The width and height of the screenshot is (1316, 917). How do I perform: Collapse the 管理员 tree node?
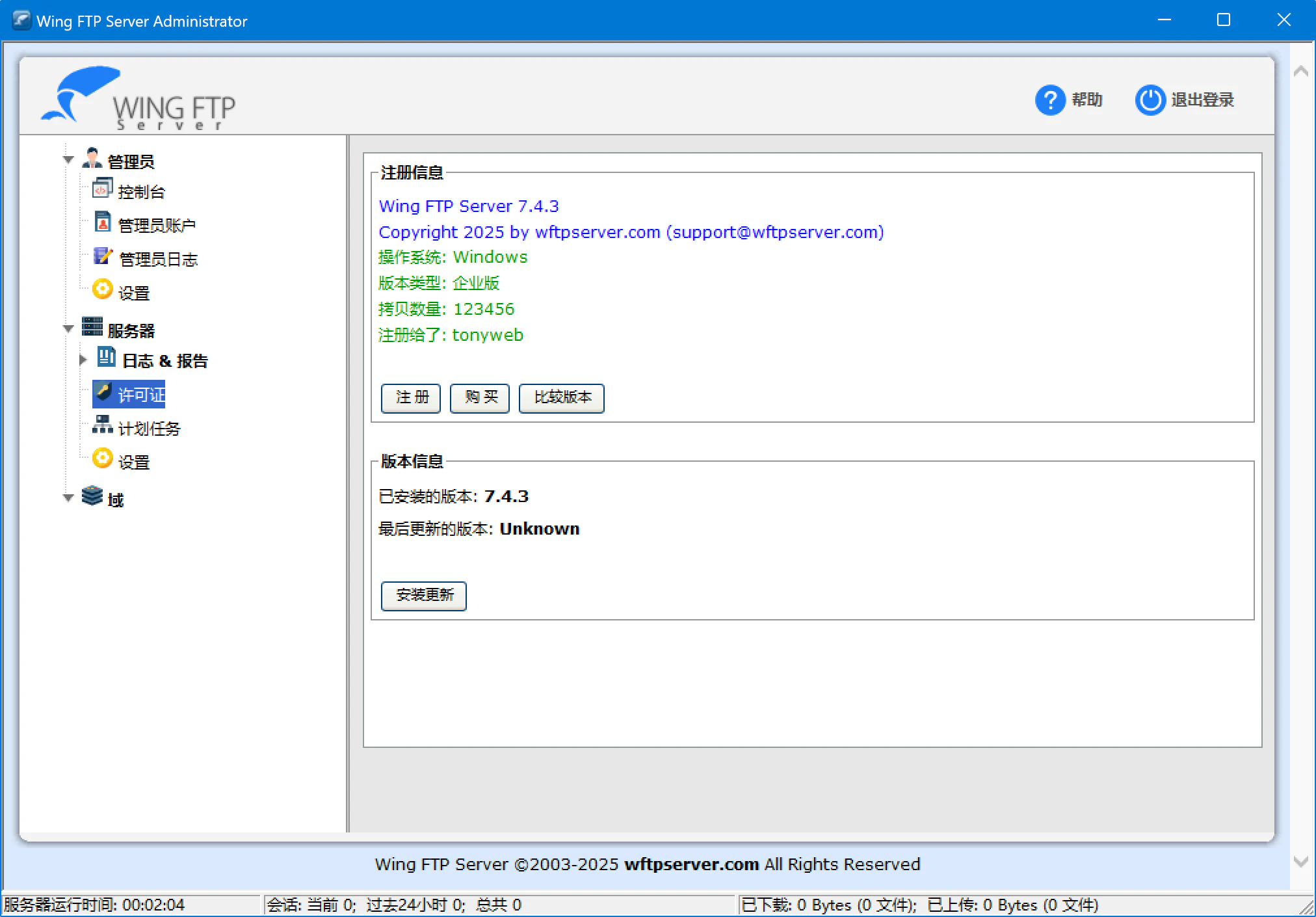(68, 159)
